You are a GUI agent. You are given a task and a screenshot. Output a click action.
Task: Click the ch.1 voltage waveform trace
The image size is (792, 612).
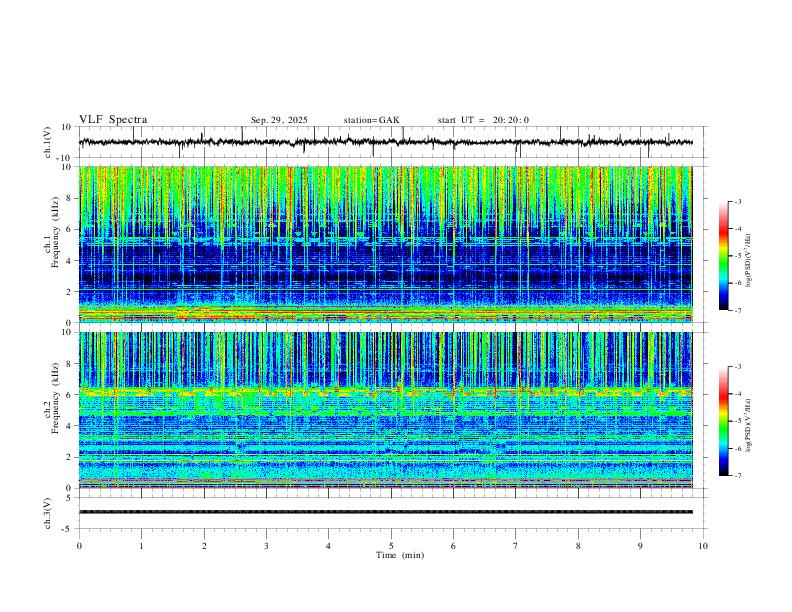[x=385, y=142]
